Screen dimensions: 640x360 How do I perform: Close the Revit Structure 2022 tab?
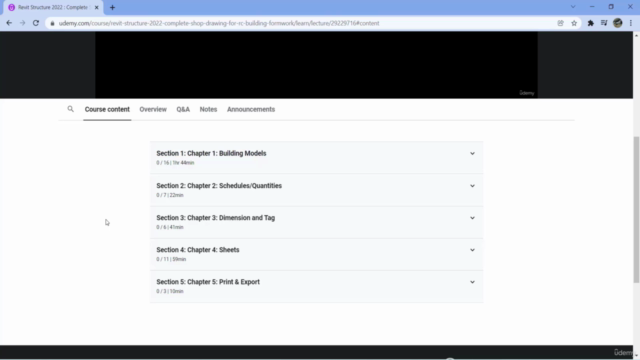coord(97,7)
